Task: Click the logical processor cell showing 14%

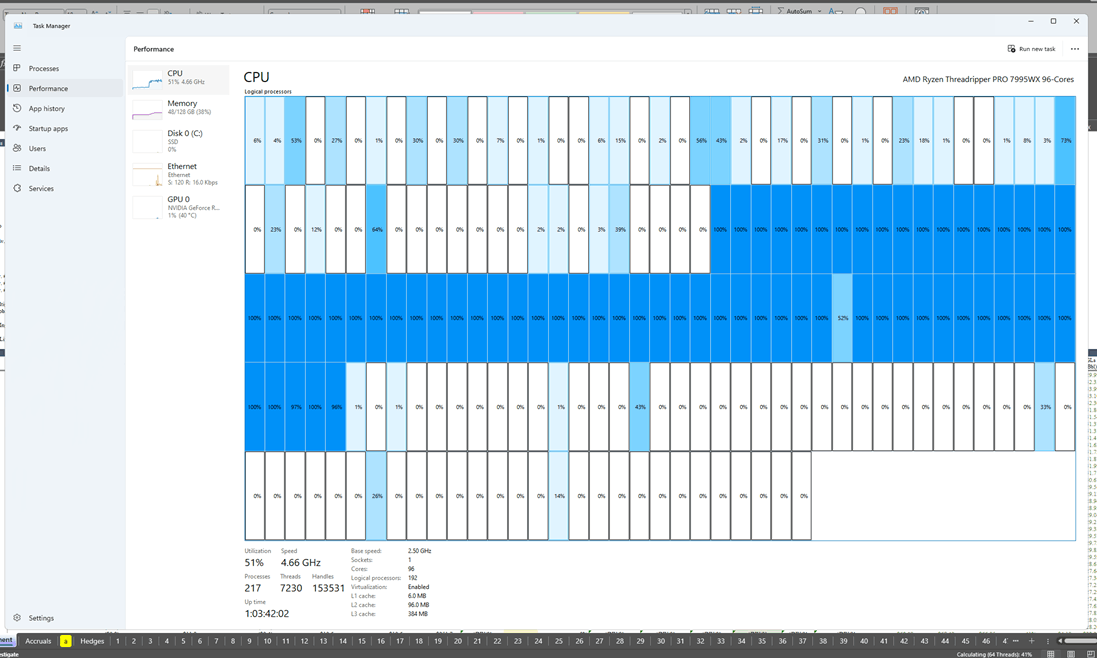Action: 559,496
